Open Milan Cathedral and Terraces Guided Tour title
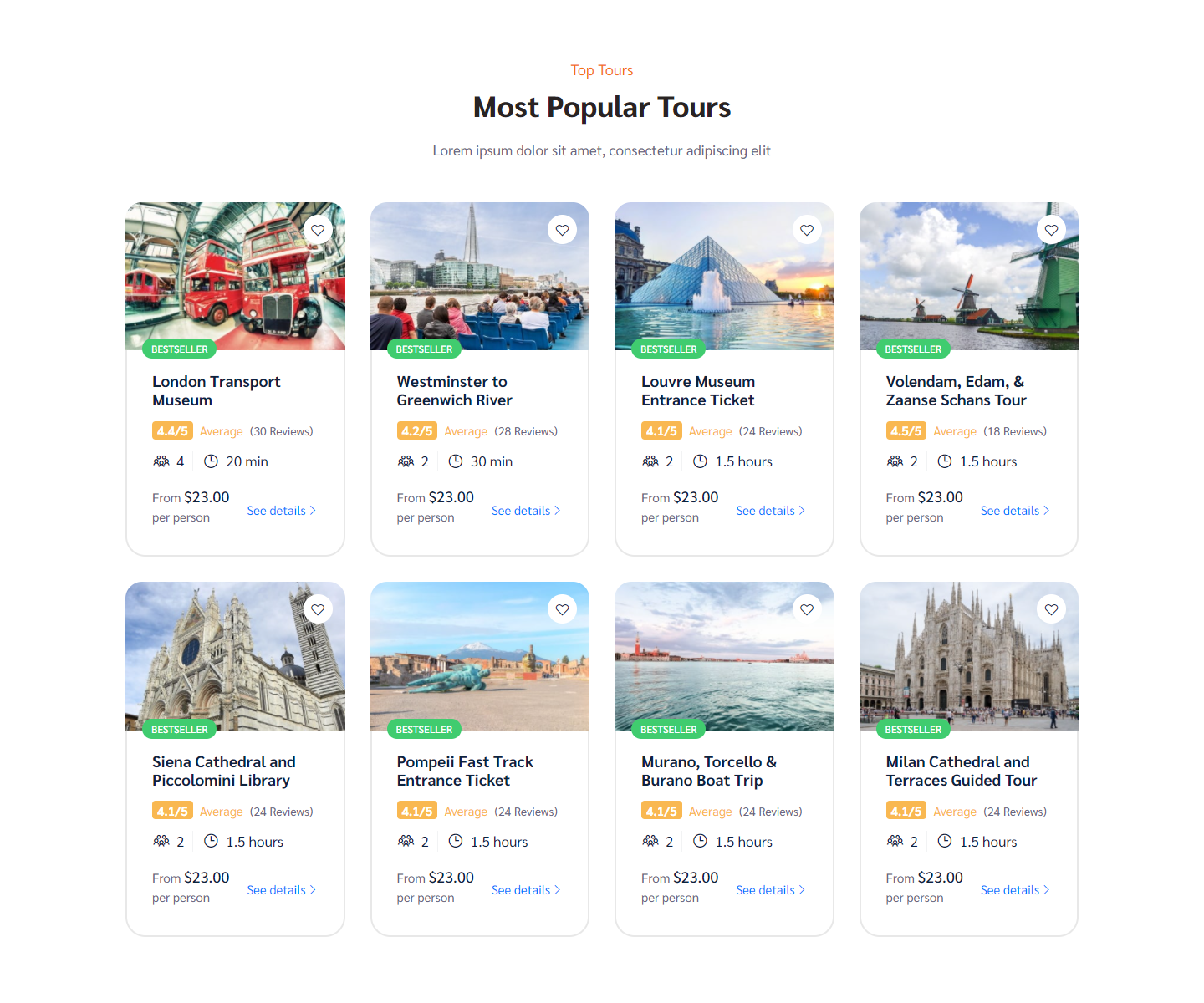Image resolution: width=1204 pixels, height=1003 pixels. 962,771
